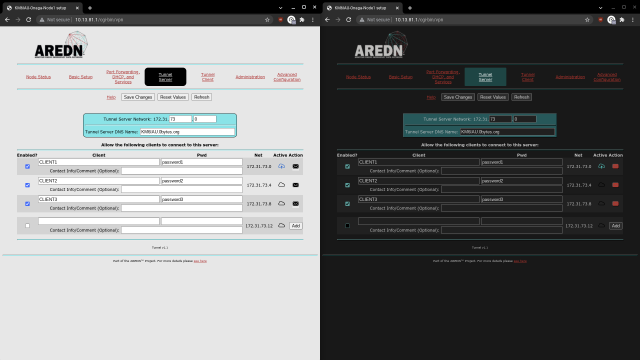640x360 pixels.
Task: Click the CLIENT1 delete icon in left window
Action: [296, 167]
